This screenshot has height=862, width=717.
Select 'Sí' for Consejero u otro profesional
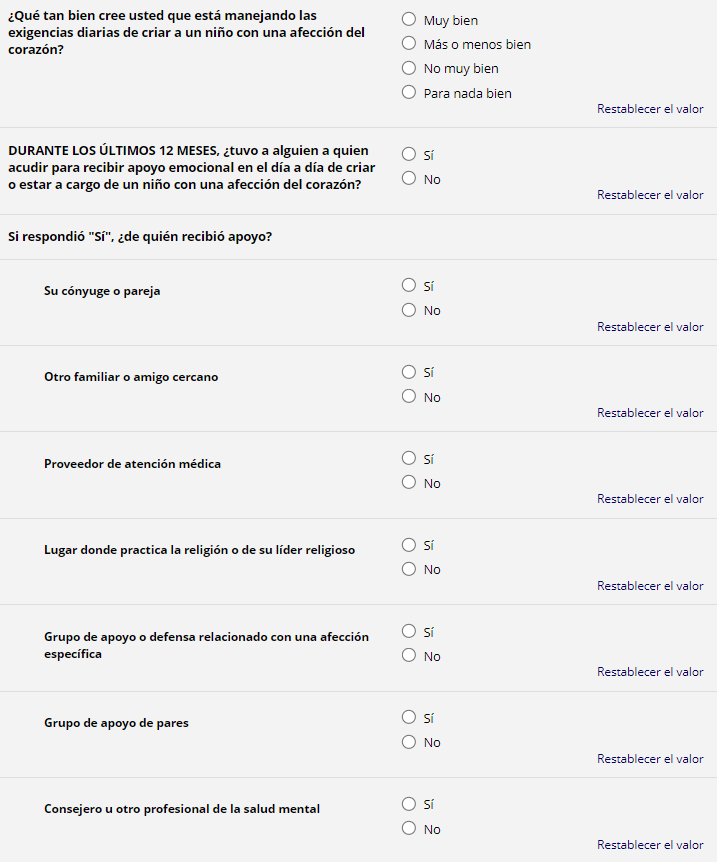408,804
